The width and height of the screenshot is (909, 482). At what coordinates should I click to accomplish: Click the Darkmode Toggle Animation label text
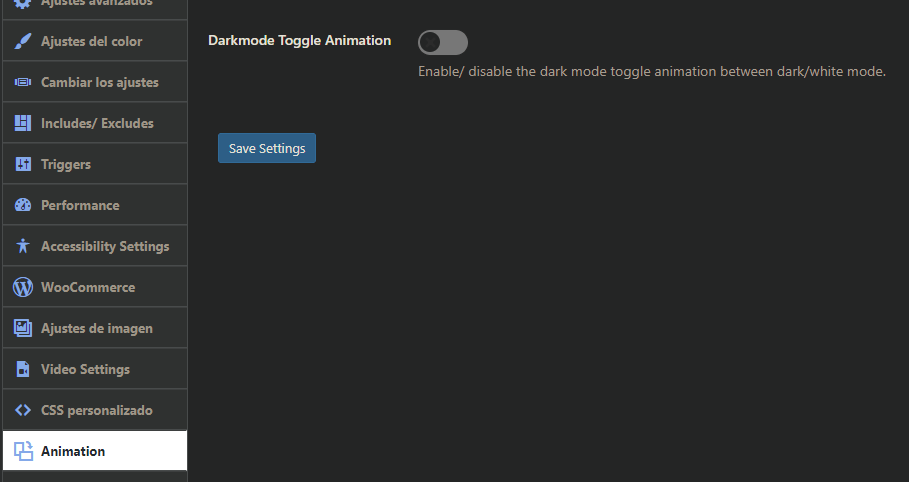coord(300,41)
